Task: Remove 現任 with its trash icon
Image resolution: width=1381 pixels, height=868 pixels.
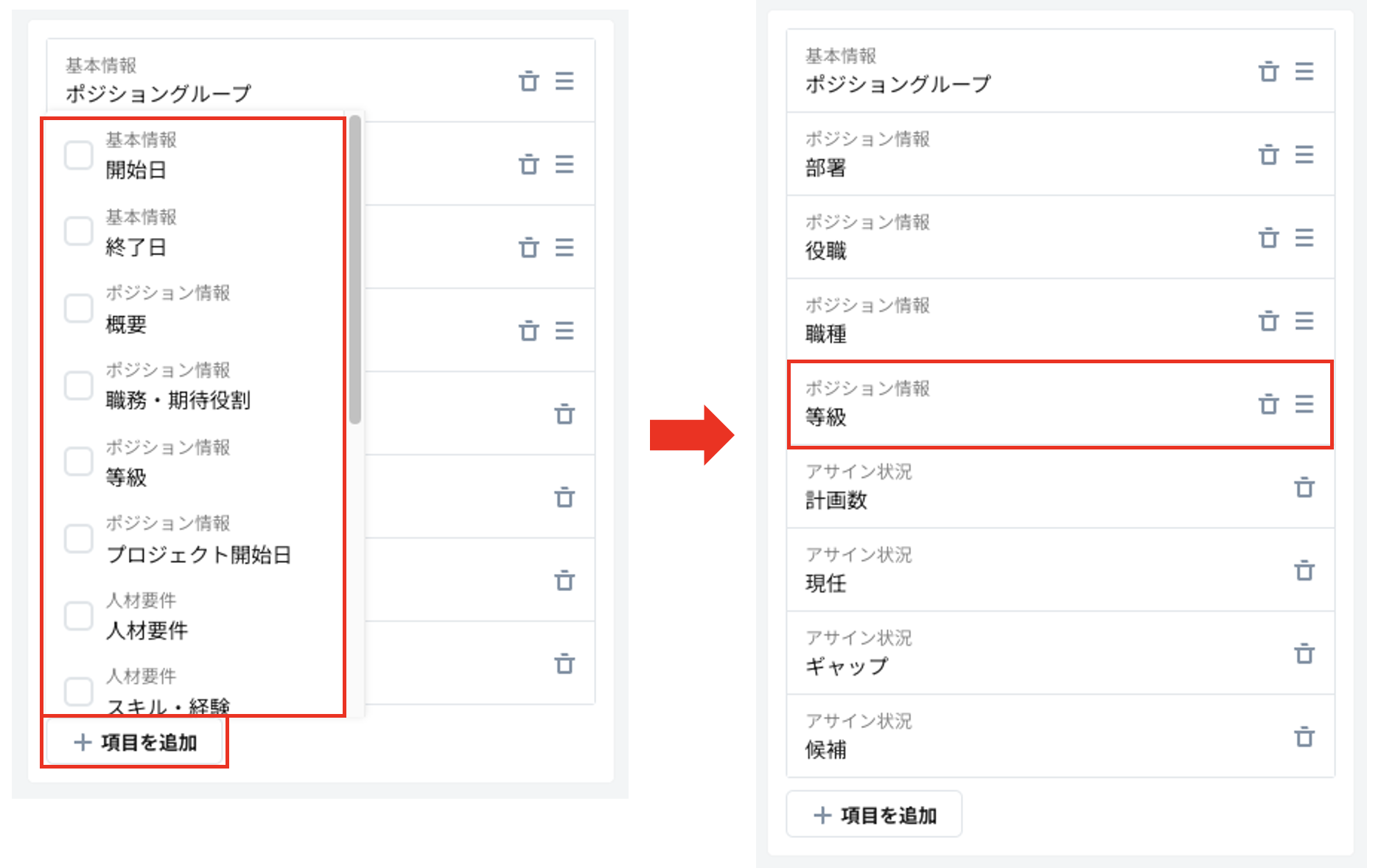Action: (1304, 571)
